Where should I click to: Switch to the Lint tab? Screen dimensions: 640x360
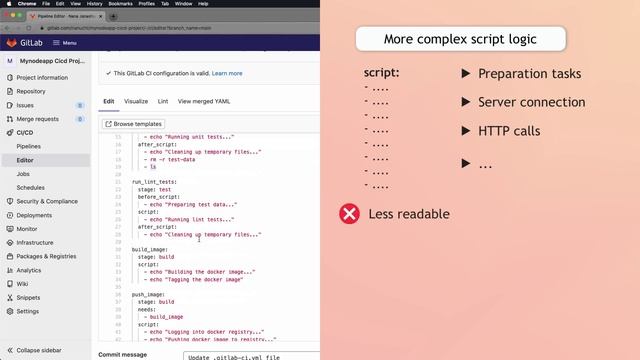163,101
